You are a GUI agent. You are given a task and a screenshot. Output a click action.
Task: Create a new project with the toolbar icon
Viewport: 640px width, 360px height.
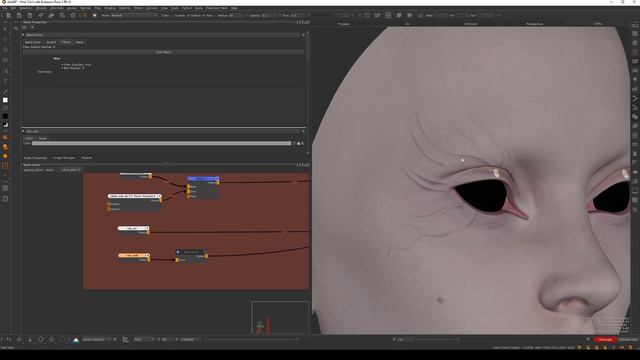(8, 15)
